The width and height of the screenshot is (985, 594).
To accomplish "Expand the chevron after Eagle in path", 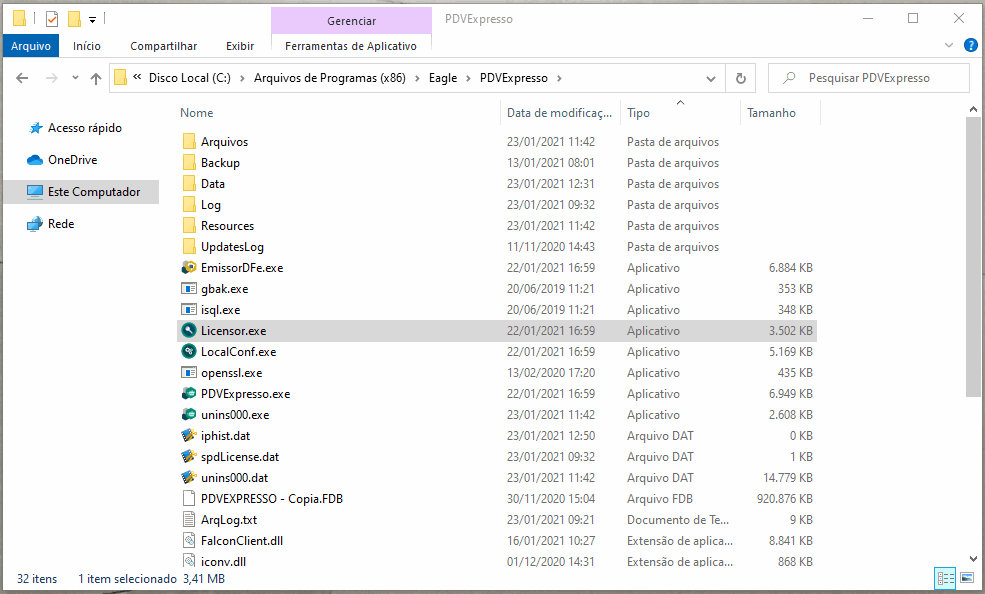I will [x=468, y=78].
